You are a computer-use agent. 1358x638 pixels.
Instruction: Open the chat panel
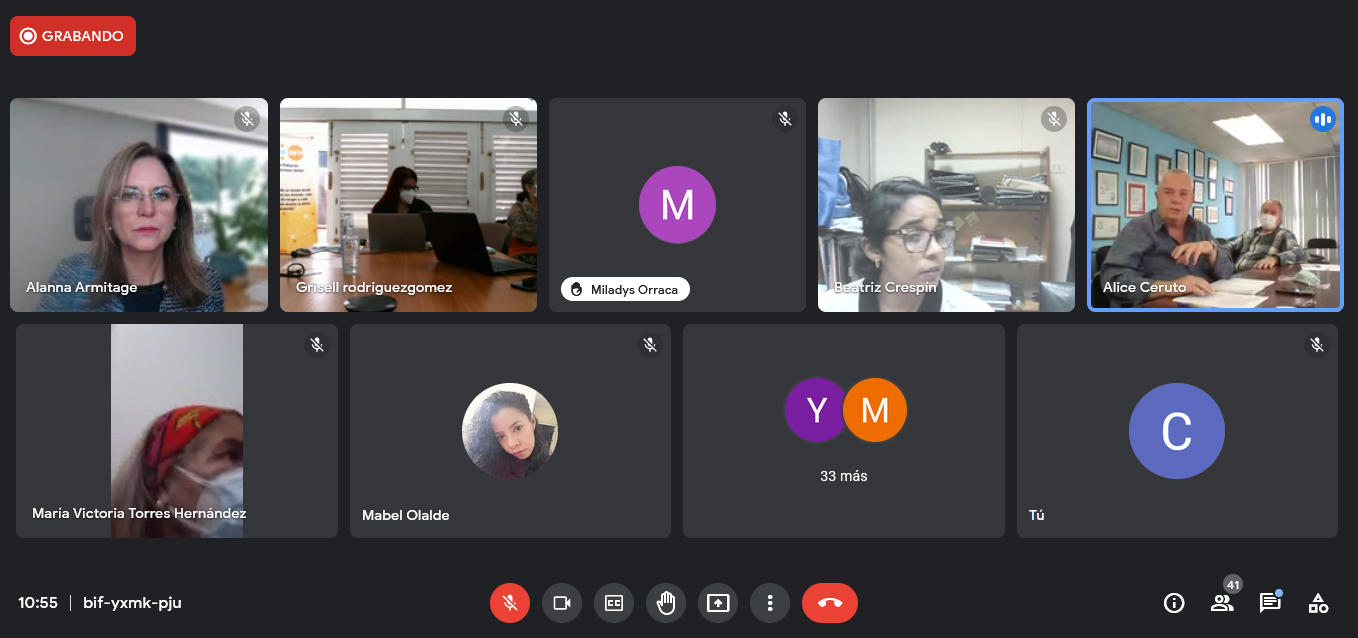point(1270,603)
